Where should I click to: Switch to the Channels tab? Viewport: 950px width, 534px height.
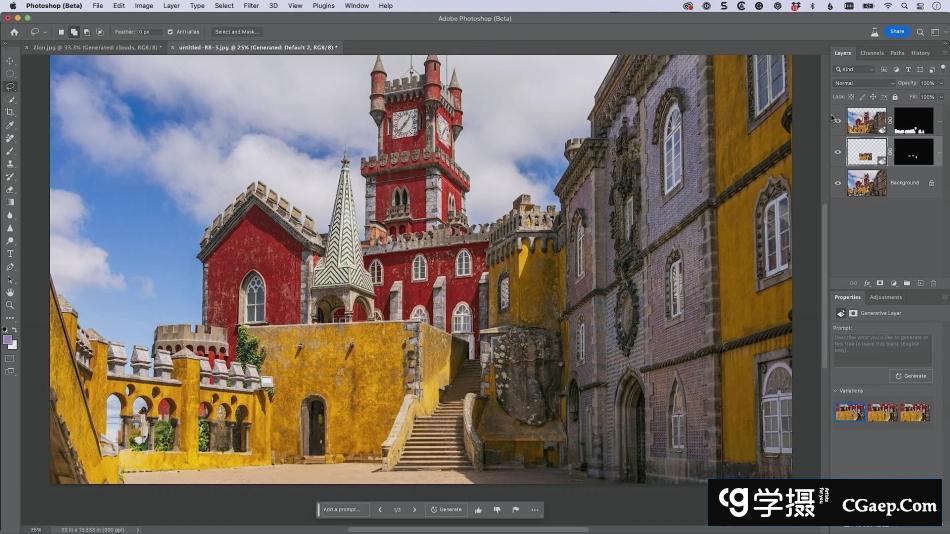point(871,53)
